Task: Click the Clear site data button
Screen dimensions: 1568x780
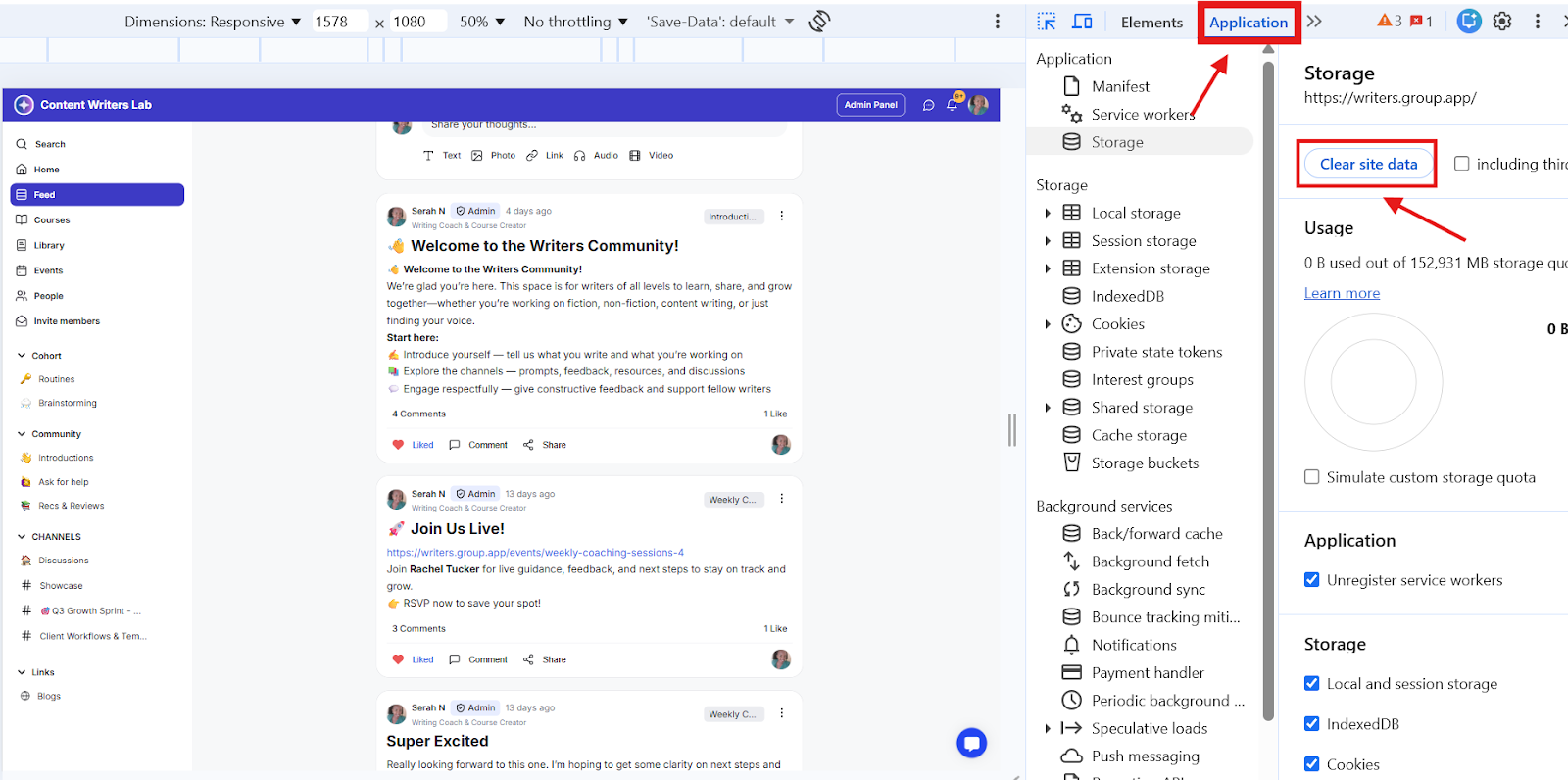Action: 1368,164
